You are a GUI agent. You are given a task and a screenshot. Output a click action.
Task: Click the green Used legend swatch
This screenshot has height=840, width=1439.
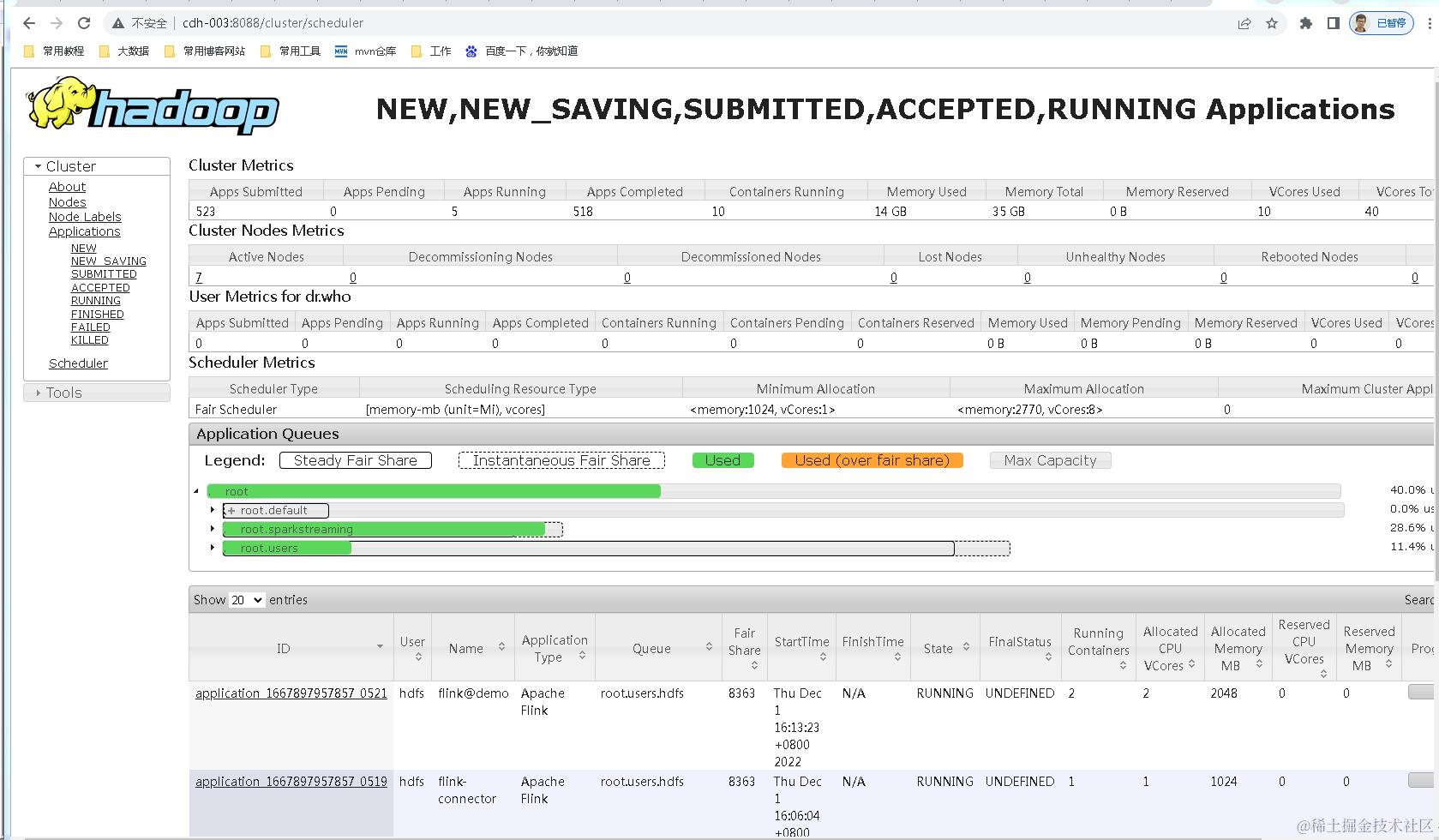point(722,460)
